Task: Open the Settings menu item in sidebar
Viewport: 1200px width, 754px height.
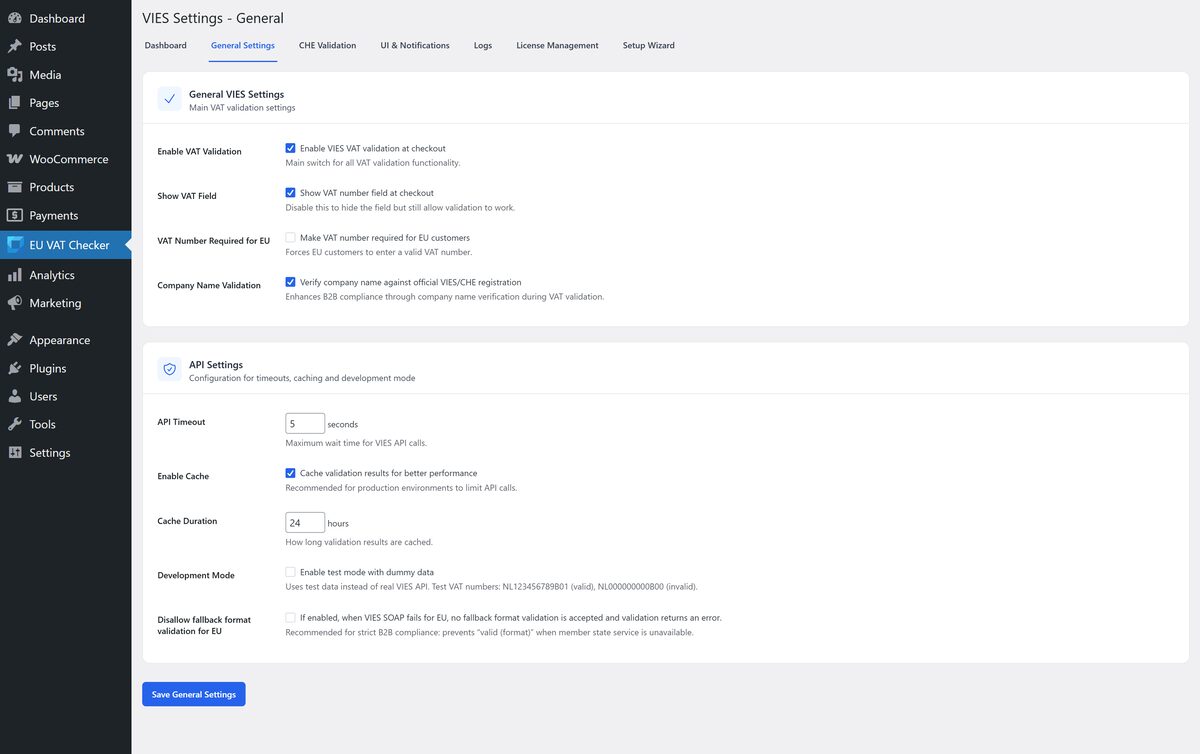Action: pos(50,453)
